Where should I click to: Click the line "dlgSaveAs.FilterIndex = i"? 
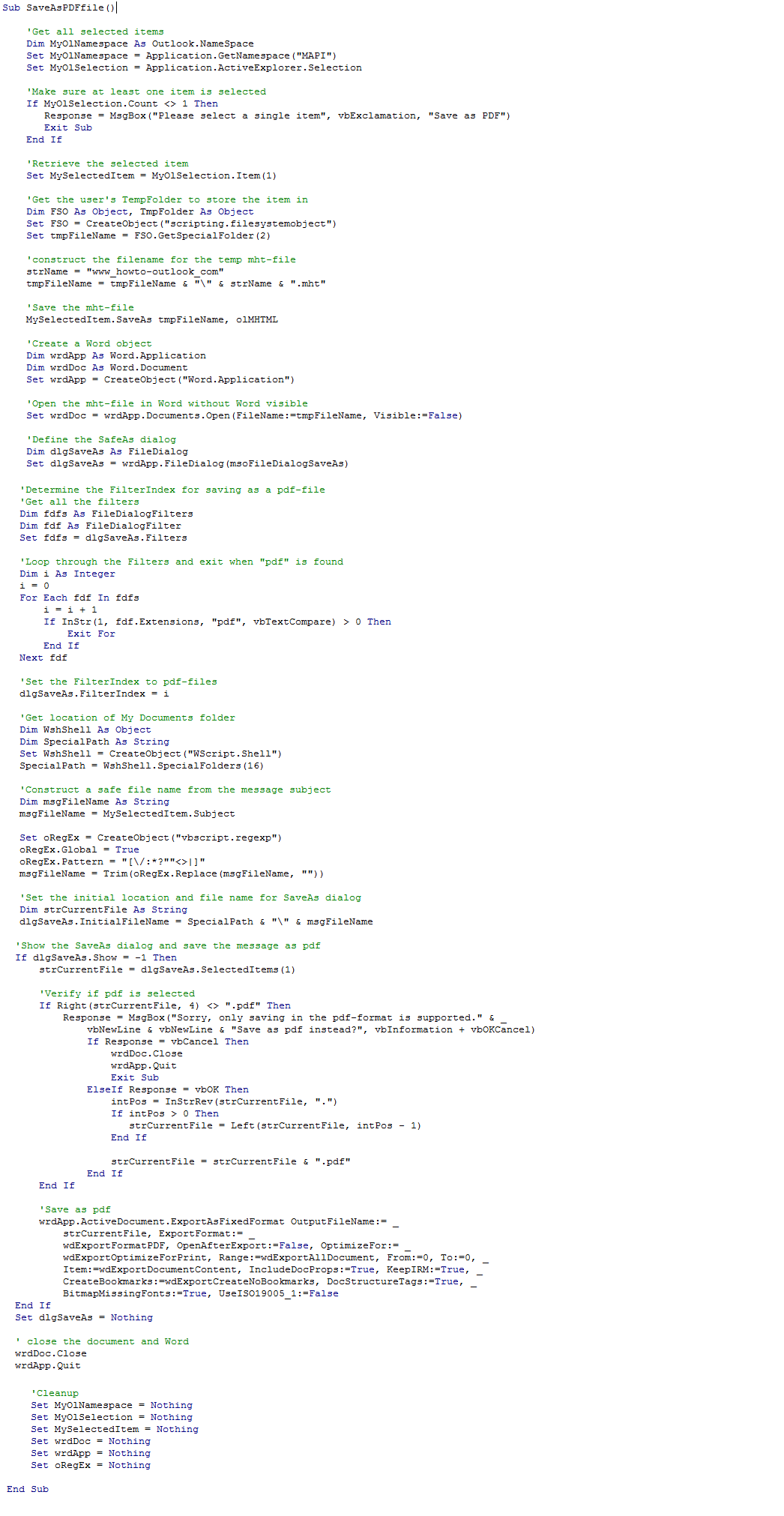94,694
